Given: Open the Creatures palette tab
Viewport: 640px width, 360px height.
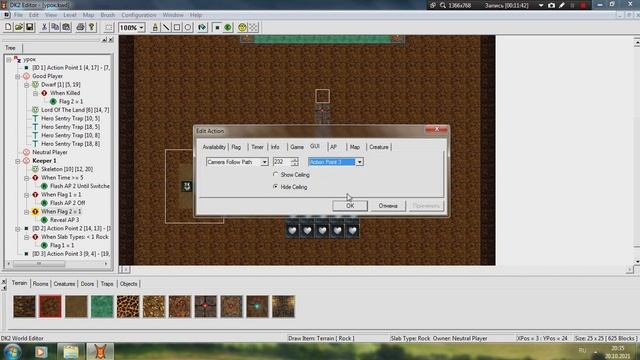Looking at the screenshot, I should 64,284.
